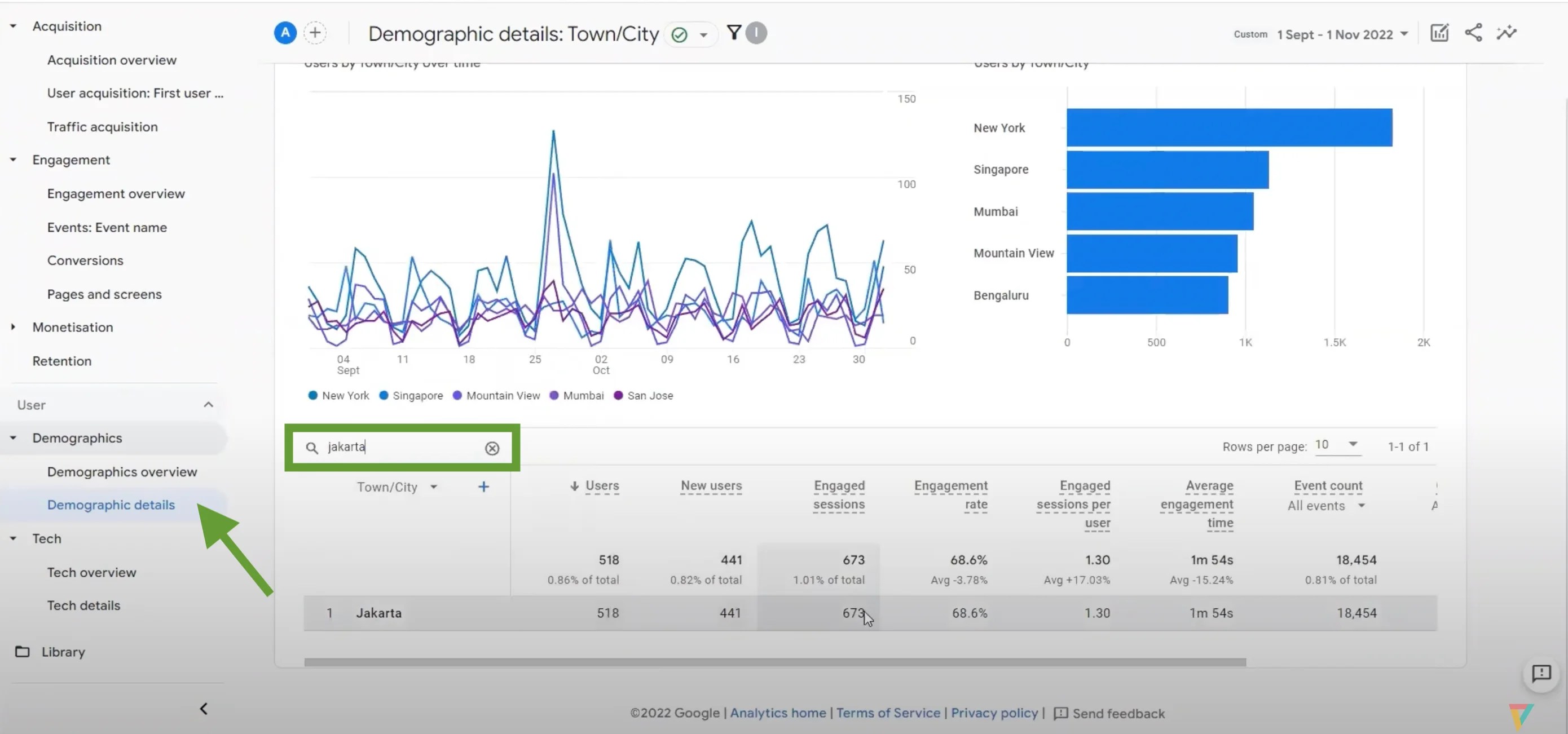Share this report
Screen dimensions: 1568x734
(1473, 33)
